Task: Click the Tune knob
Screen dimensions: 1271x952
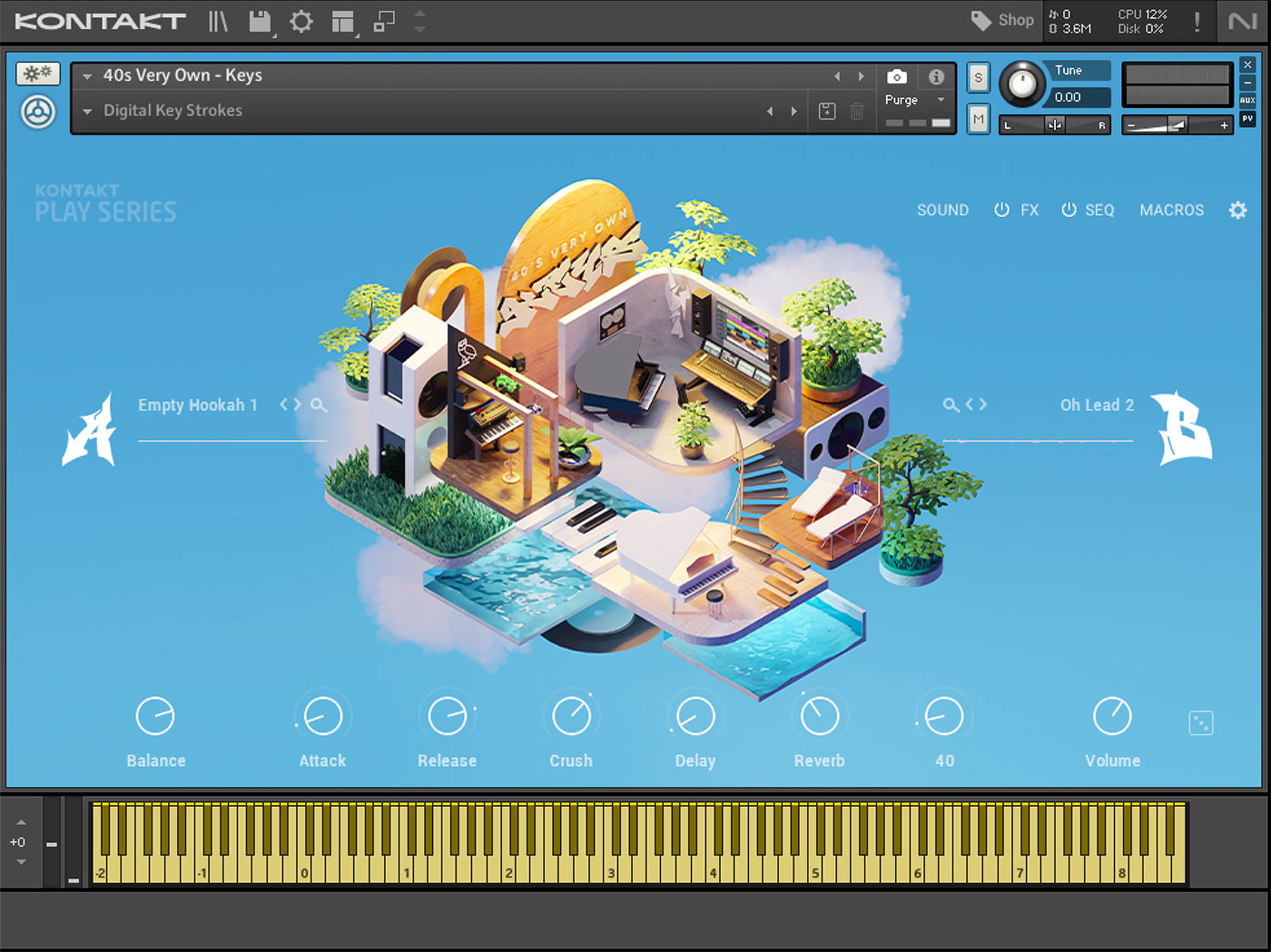Action: tap(1022, 85)
